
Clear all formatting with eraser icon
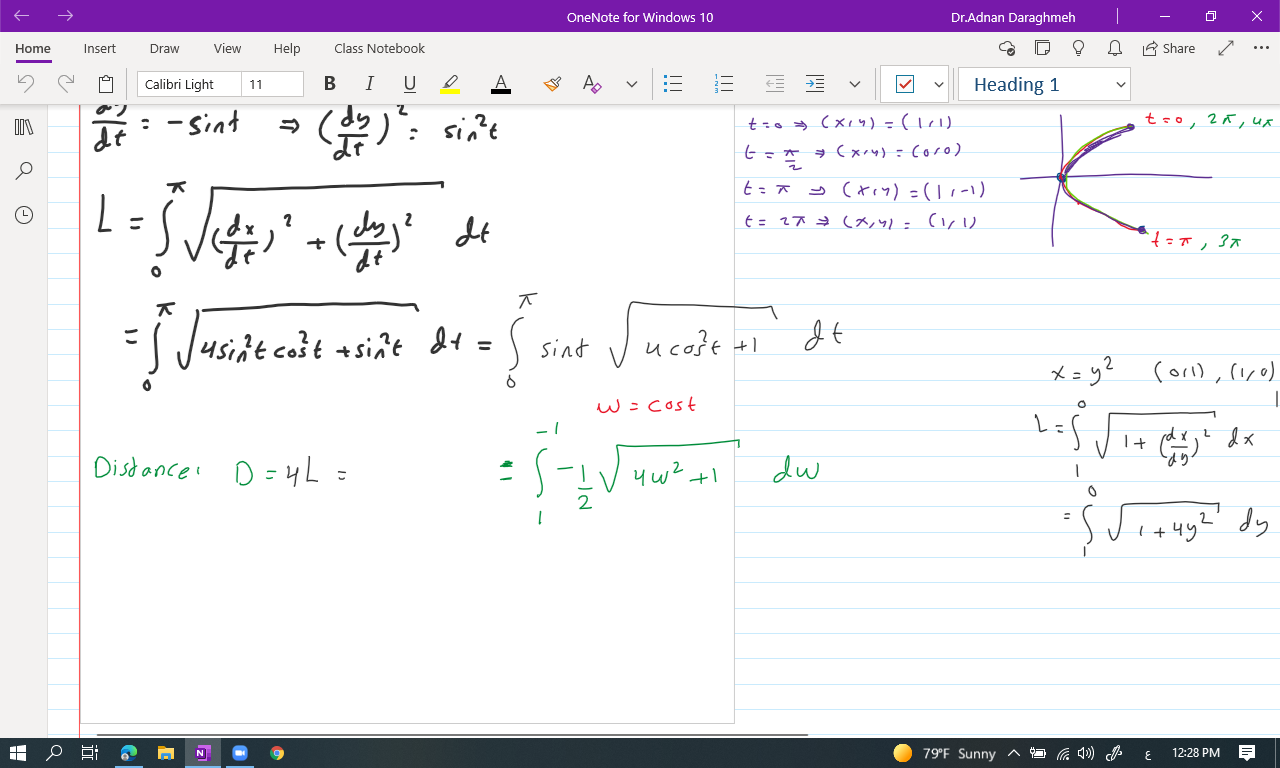pyautogui.click(x=592, y=84)
